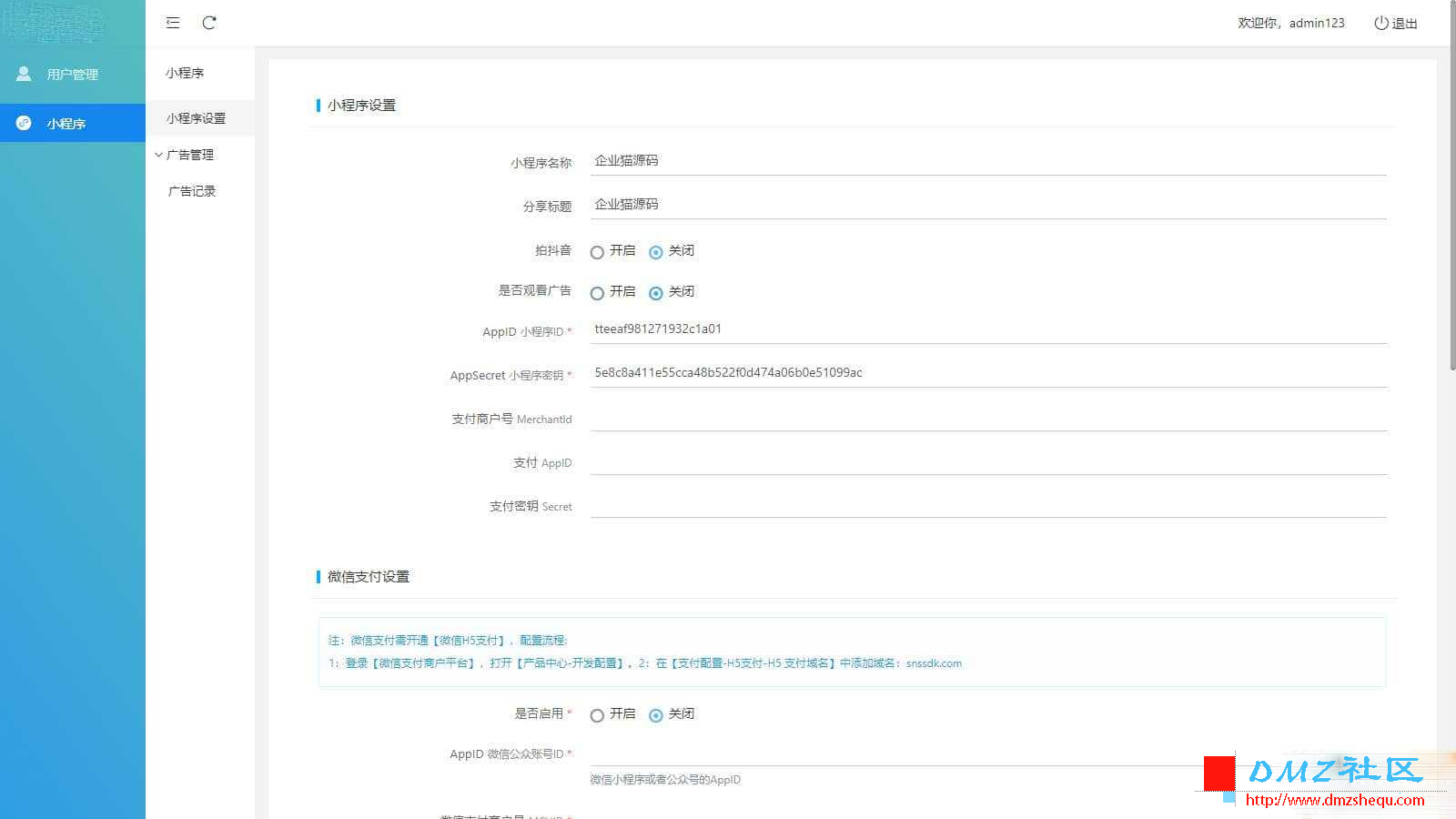Open the 广告记录 submenu item
1456x819 pixels.
[x=200, y=191]
